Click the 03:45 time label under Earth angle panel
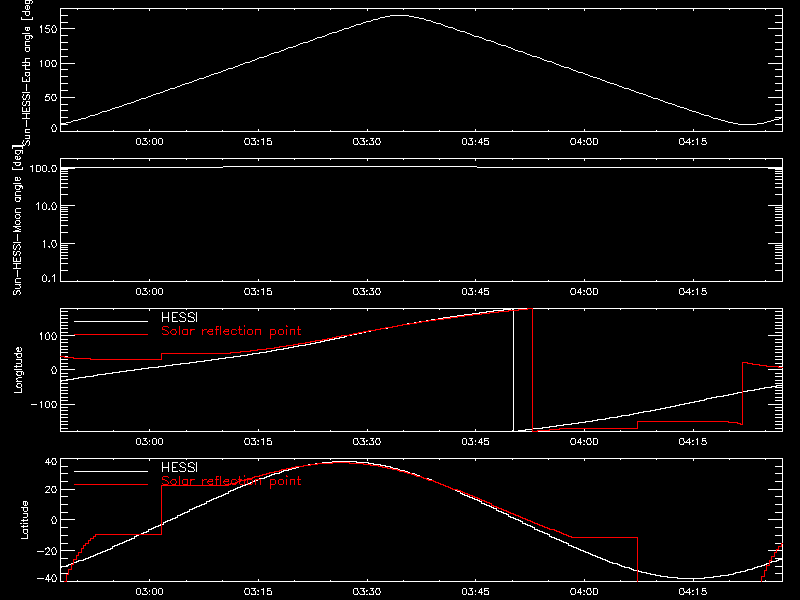The image size is (800, 600). click(475, 141)
